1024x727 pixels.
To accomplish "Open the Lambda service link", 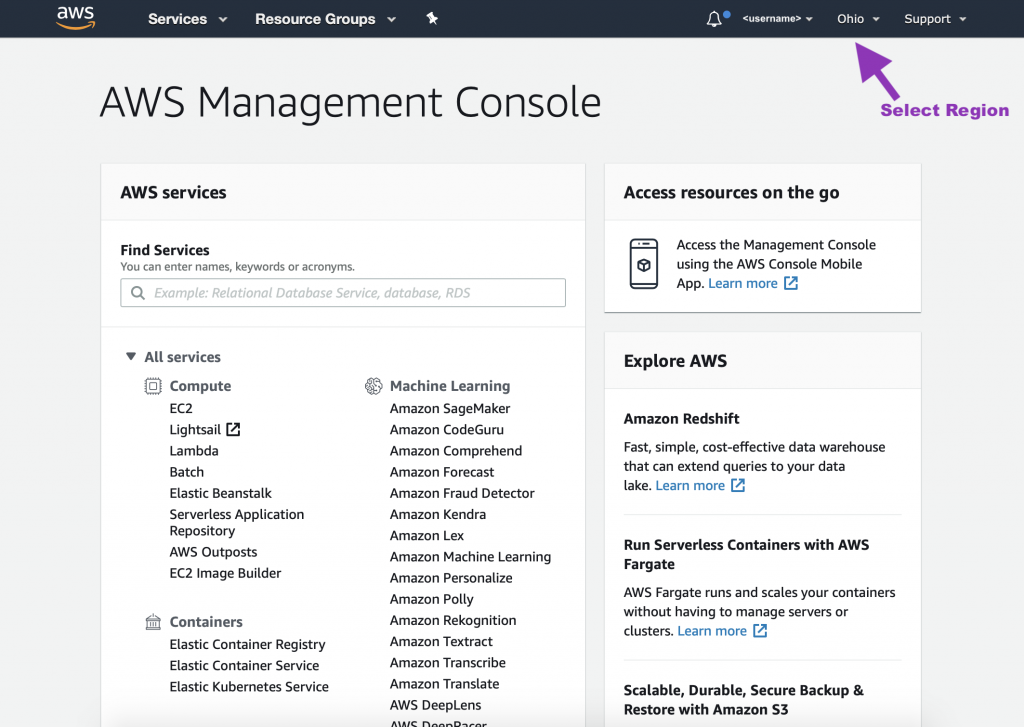I will click(x=194, y=451).
